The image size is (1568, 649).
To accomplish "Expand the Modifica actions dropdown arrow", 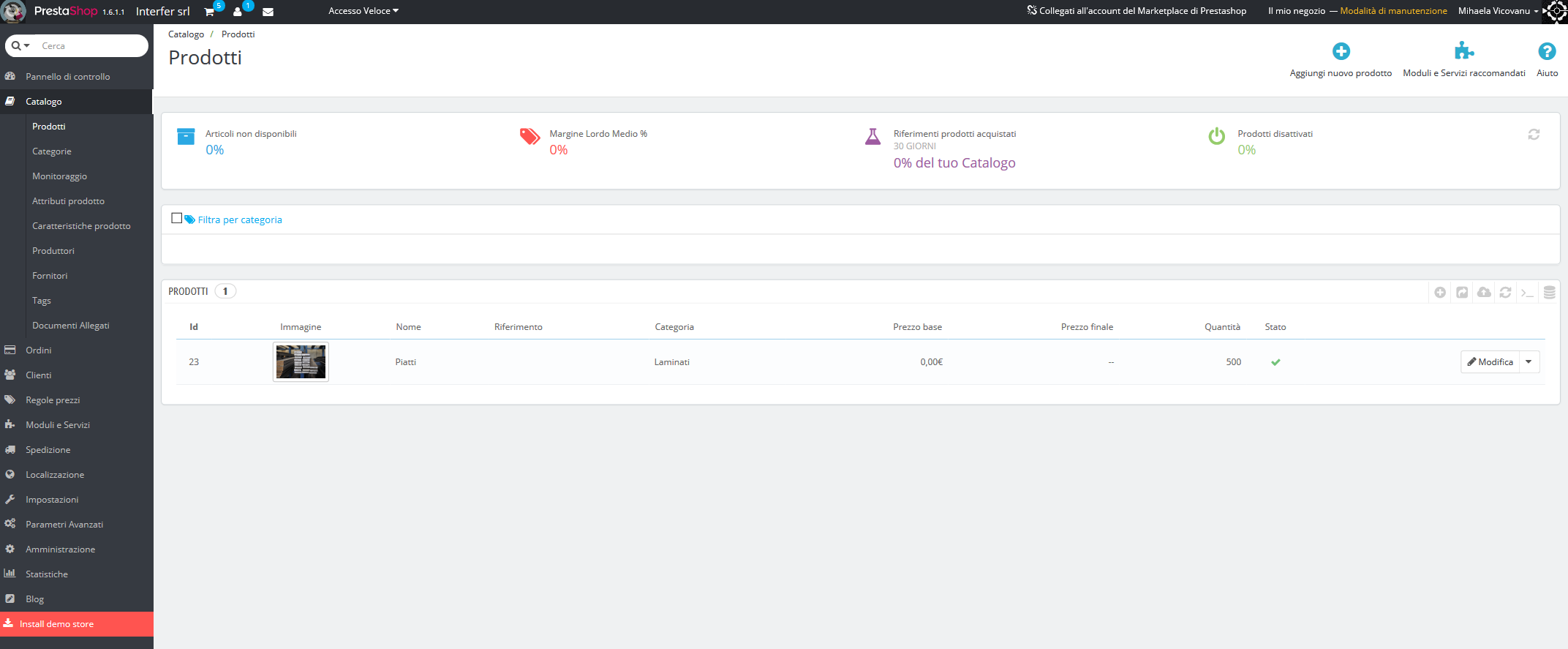I will 1529,362.
